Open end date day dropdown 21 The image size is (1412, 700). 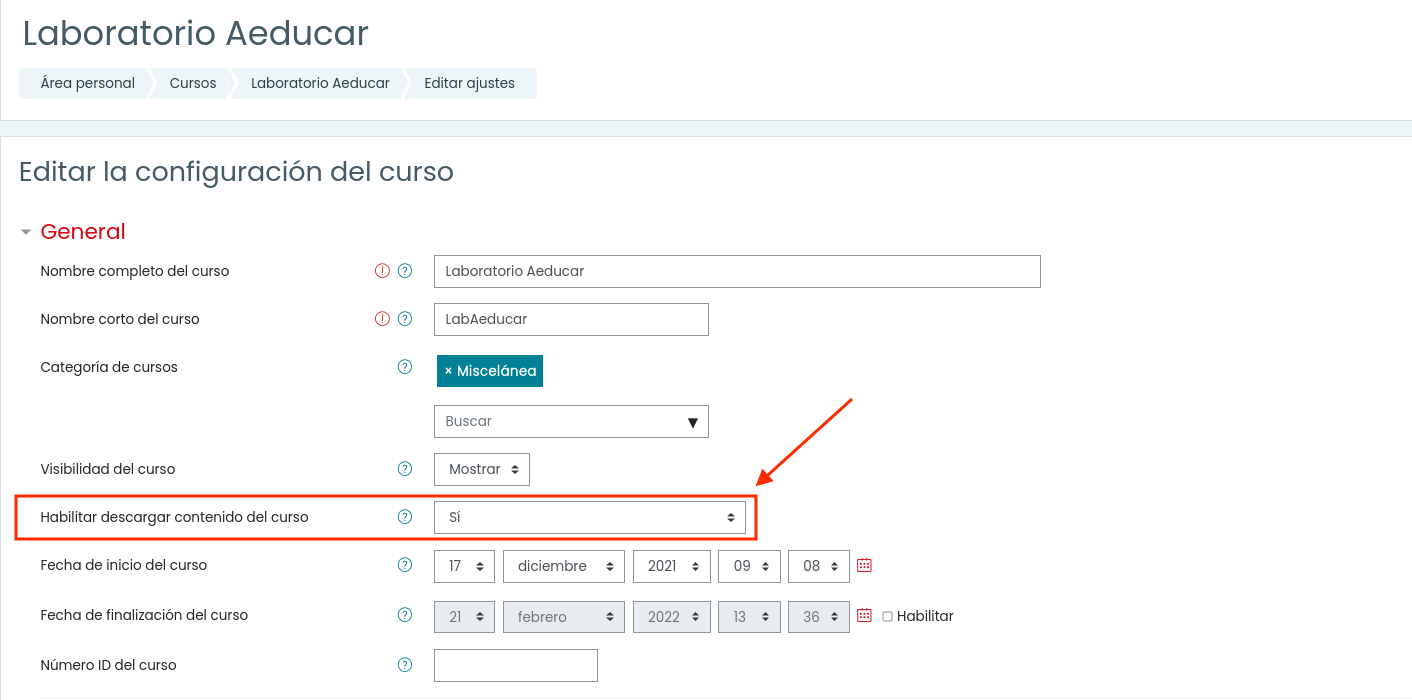click(x=464, y=617)
